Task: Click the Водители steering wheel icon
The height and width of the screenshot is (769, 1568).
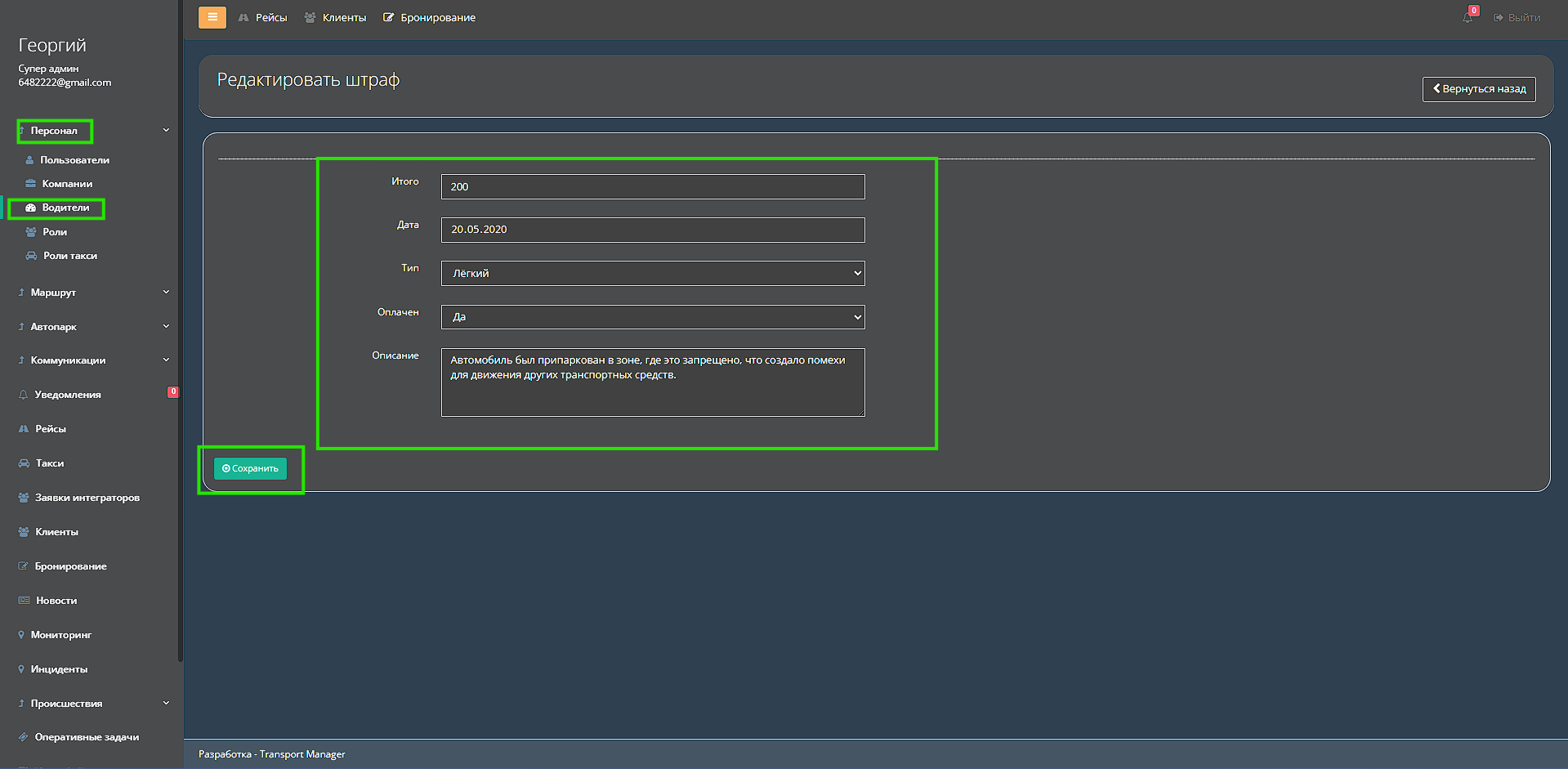Action: click(31, 208)
